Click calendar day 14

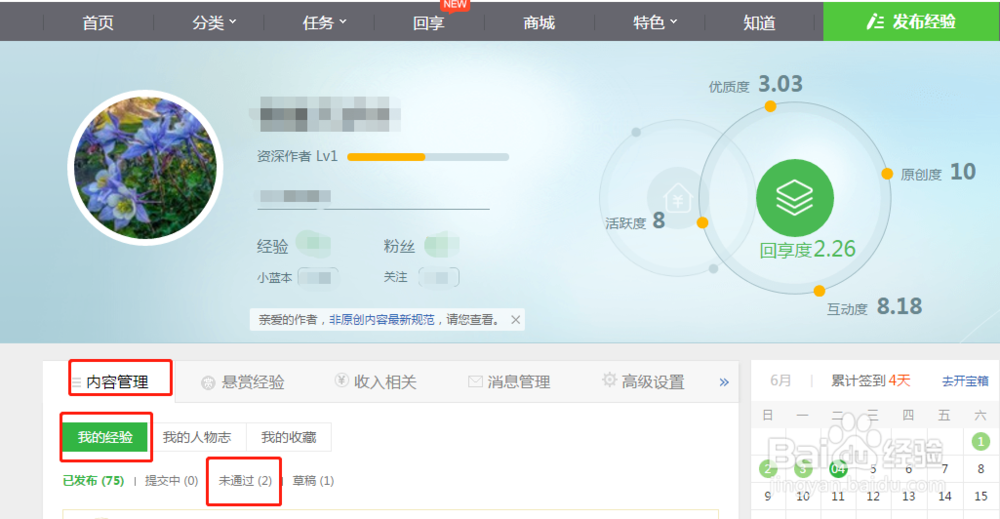coord(945,496)
